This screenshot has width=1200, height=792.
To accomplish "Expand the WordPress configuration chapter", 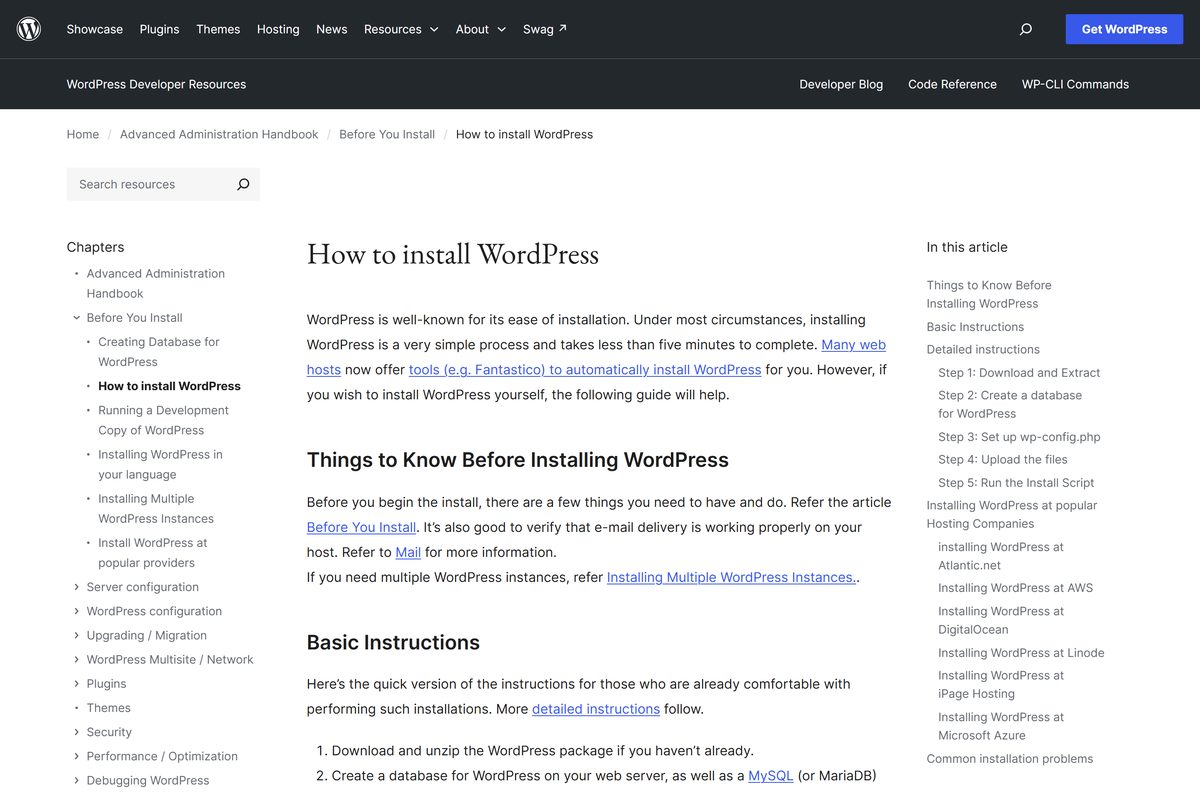I will coord(76,611).
